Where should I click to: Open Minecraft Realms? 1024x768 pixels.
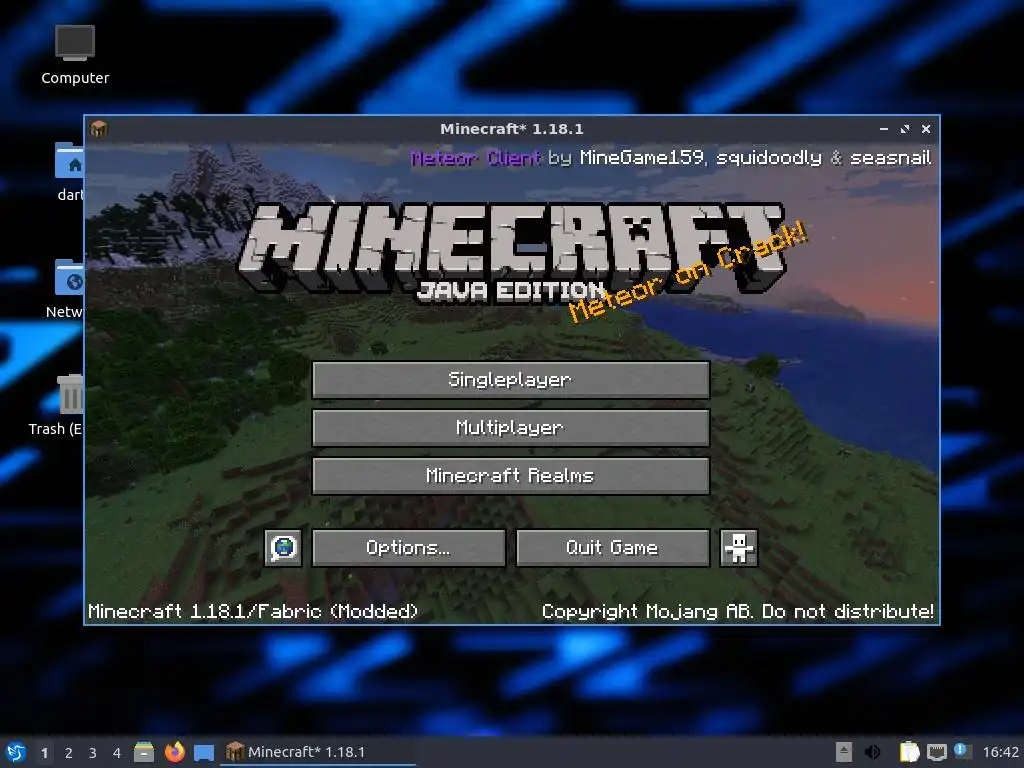coord(511,475)
